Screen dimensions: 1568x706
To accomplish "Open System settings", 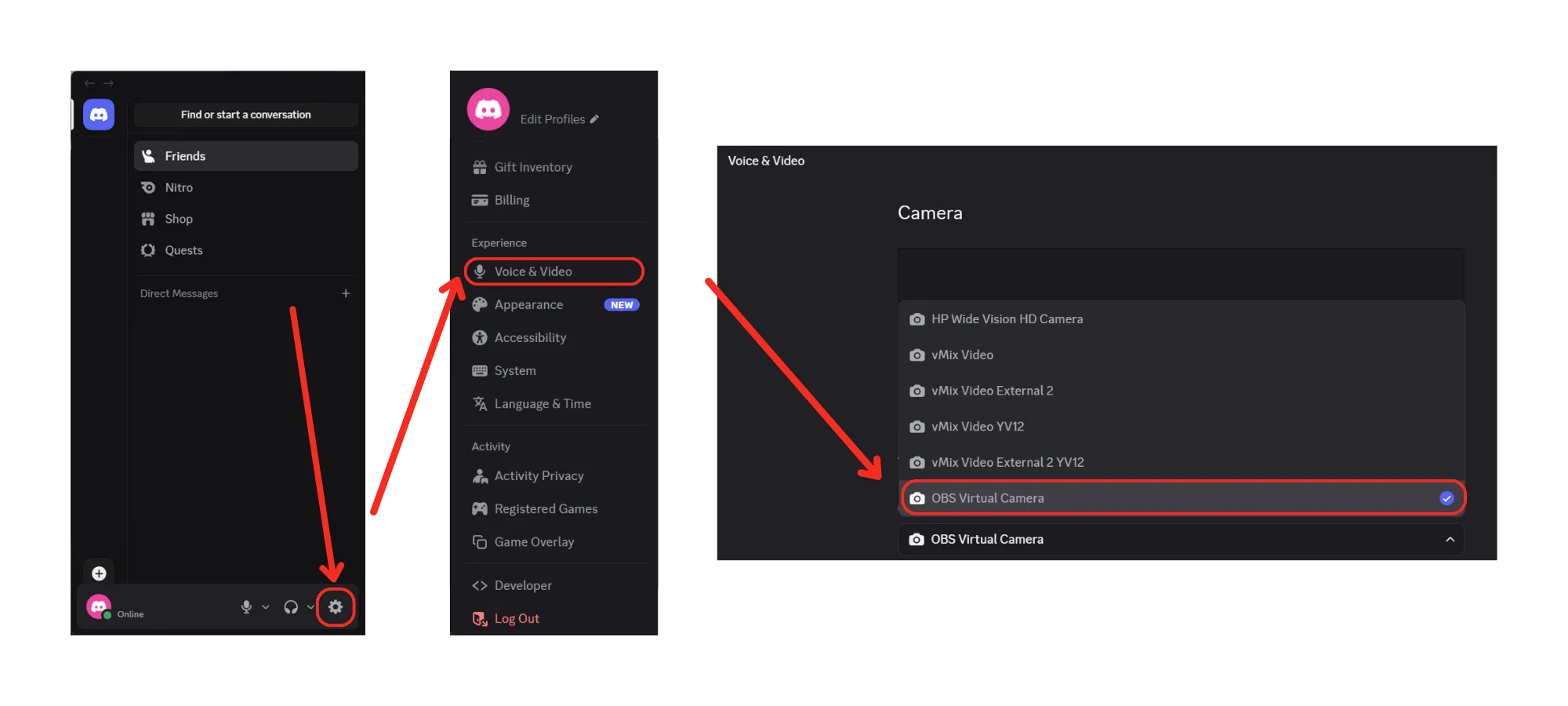I will click(x=554, y=370).
